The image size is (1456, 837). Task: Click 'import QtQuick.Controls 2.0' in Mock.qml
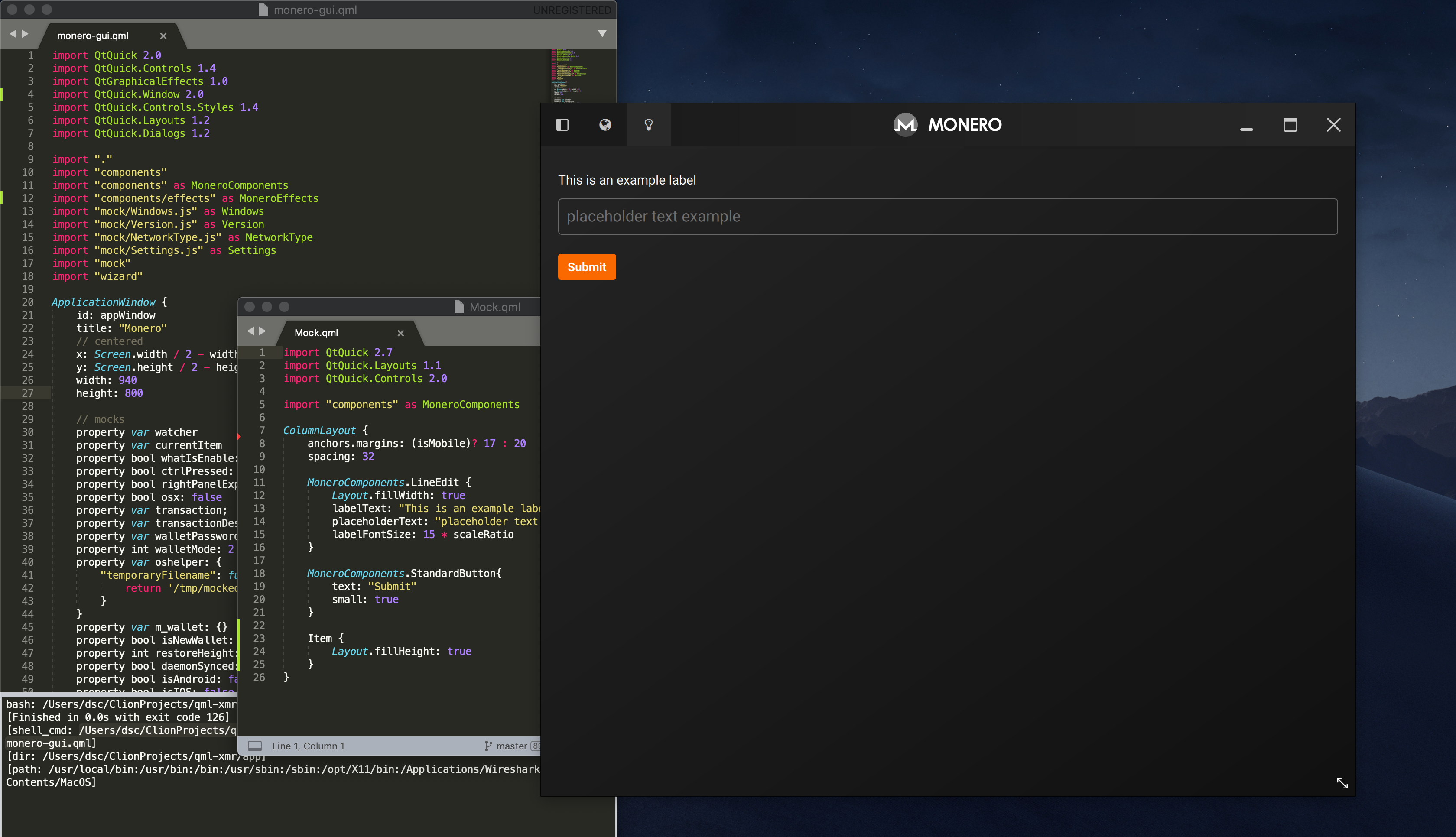pos(365,378)
